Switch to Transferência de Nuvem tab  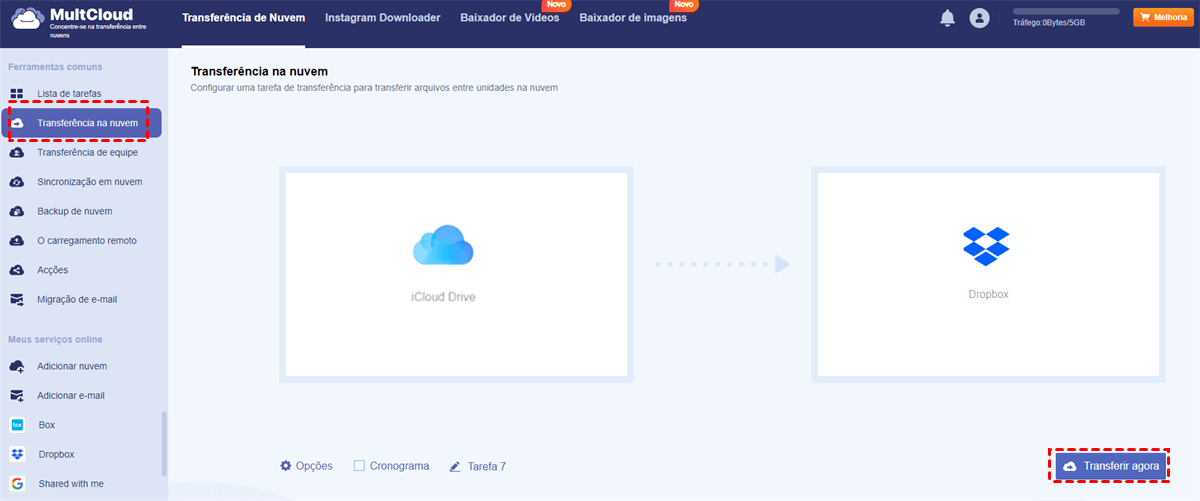244,18
